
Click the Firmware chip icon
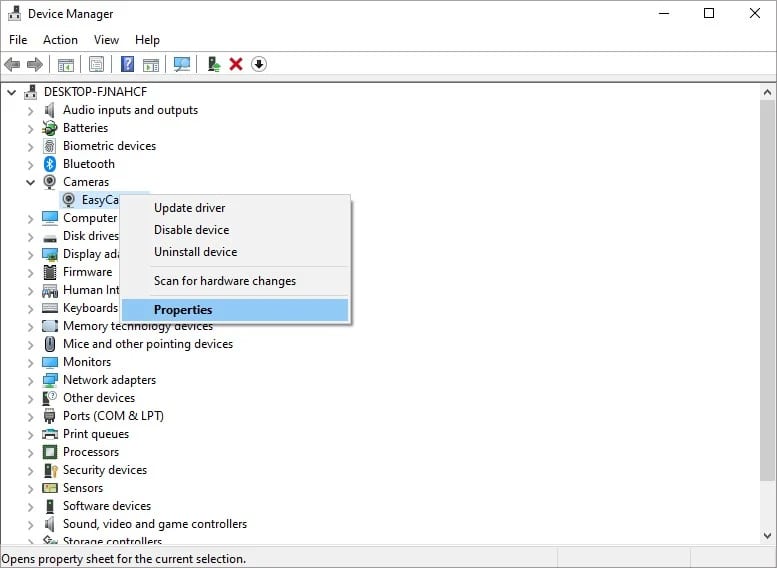click(x=50, y=272)
